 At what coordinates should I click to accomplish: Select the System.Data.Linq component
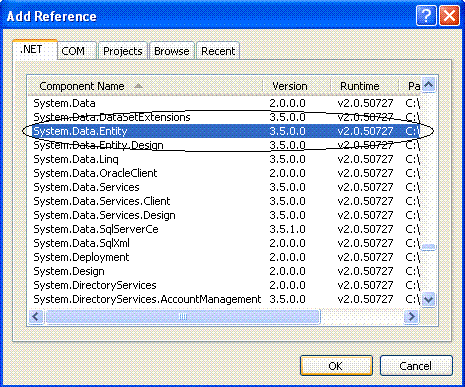coord(224,159)
